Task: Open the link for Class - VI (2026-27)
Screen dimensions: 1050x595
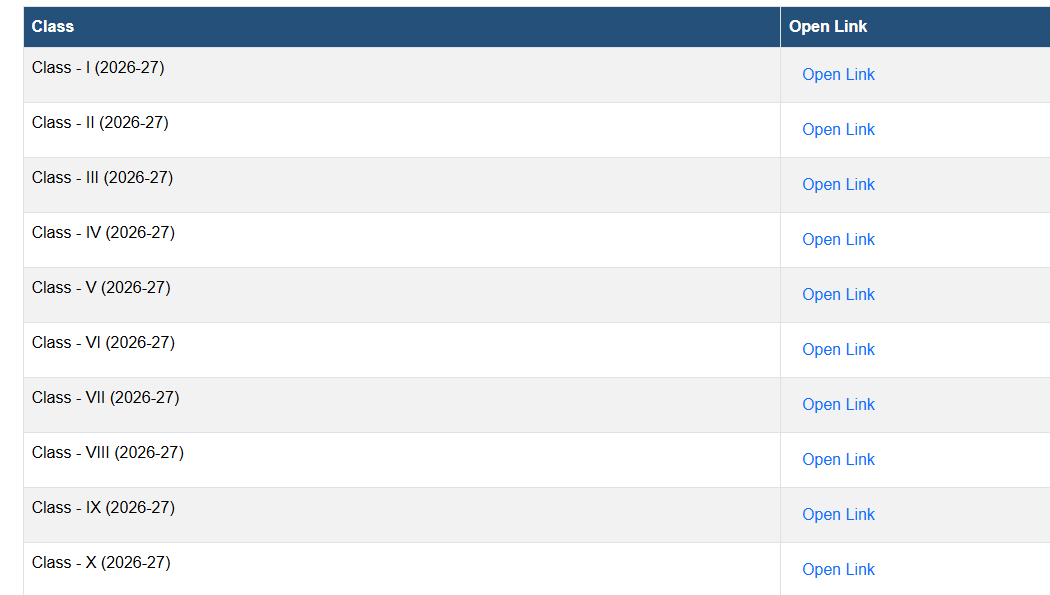Action: click(x=838, y=349)
